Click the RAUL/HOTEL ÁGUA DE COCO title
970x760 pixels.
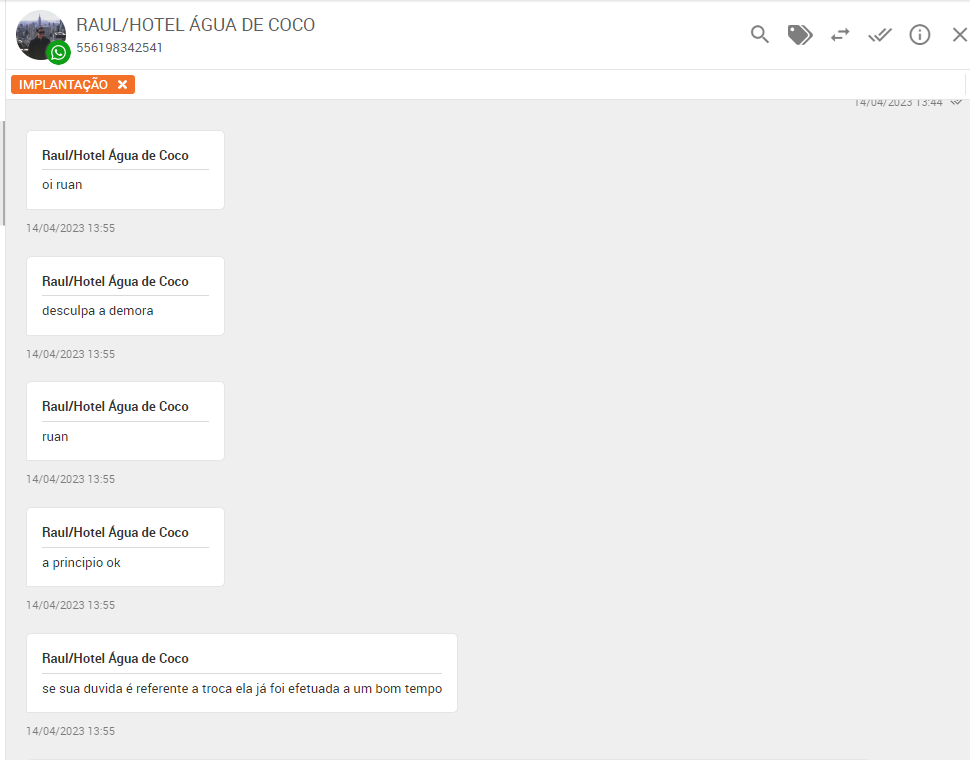[195, 25]
